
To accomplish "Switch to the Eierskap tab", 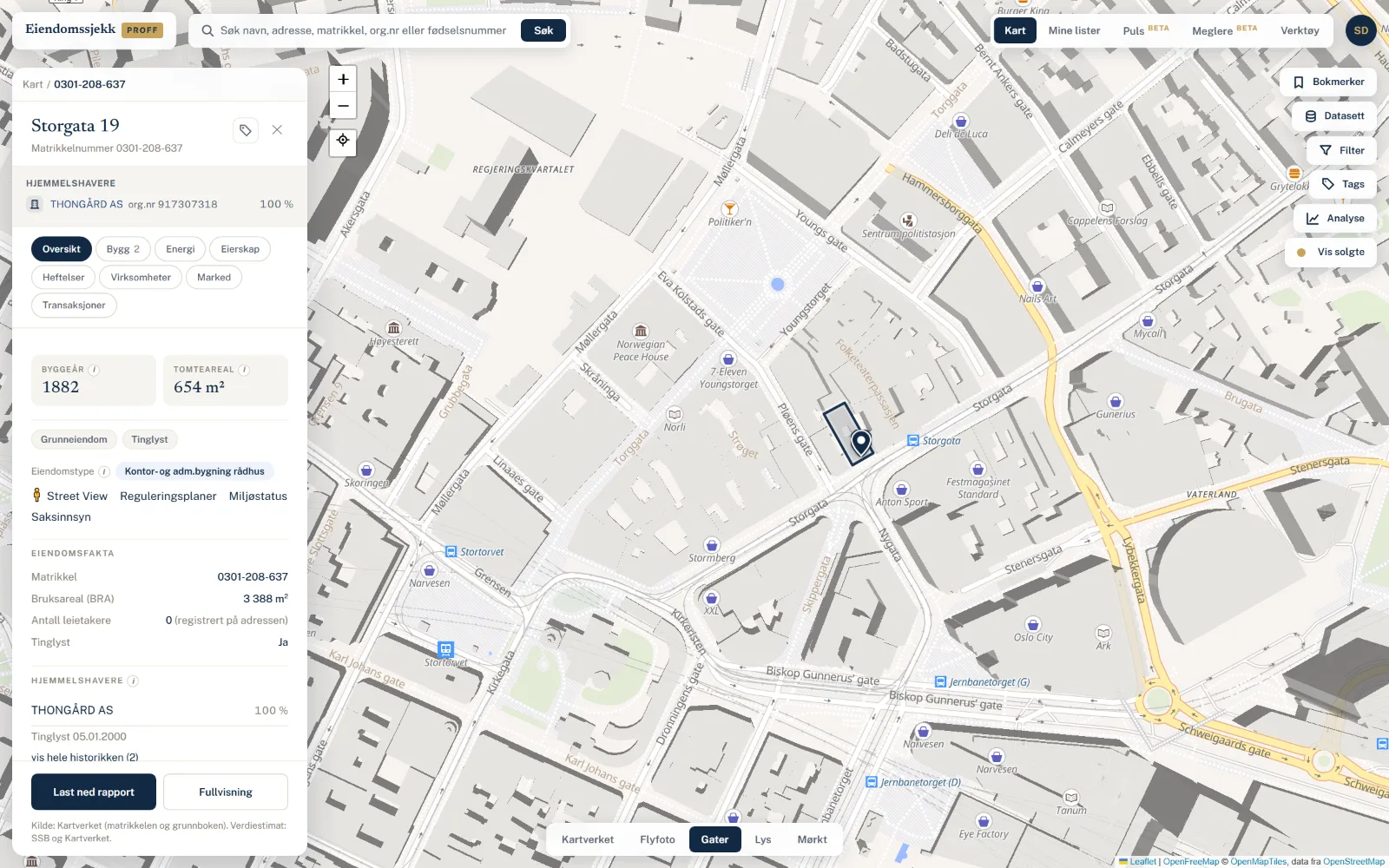I will [x=240, y=249].
